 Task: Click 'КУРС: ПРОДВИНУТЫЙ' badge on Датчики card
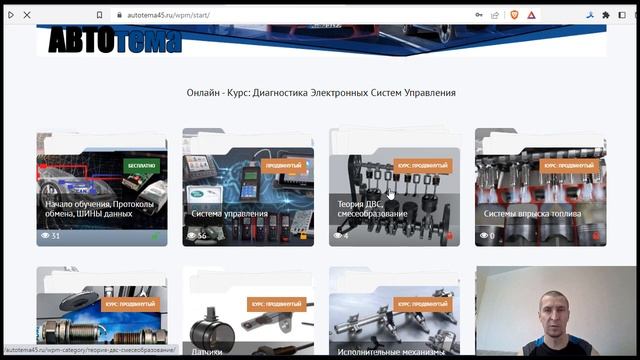click(x=276, y=304)
